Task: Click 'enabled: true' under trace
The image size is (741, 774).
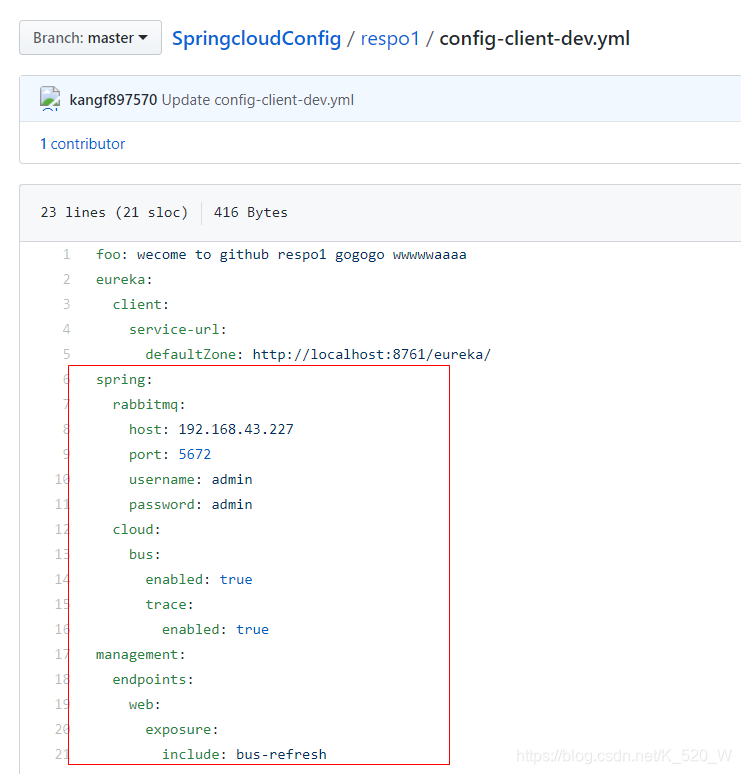Action: 215,629
